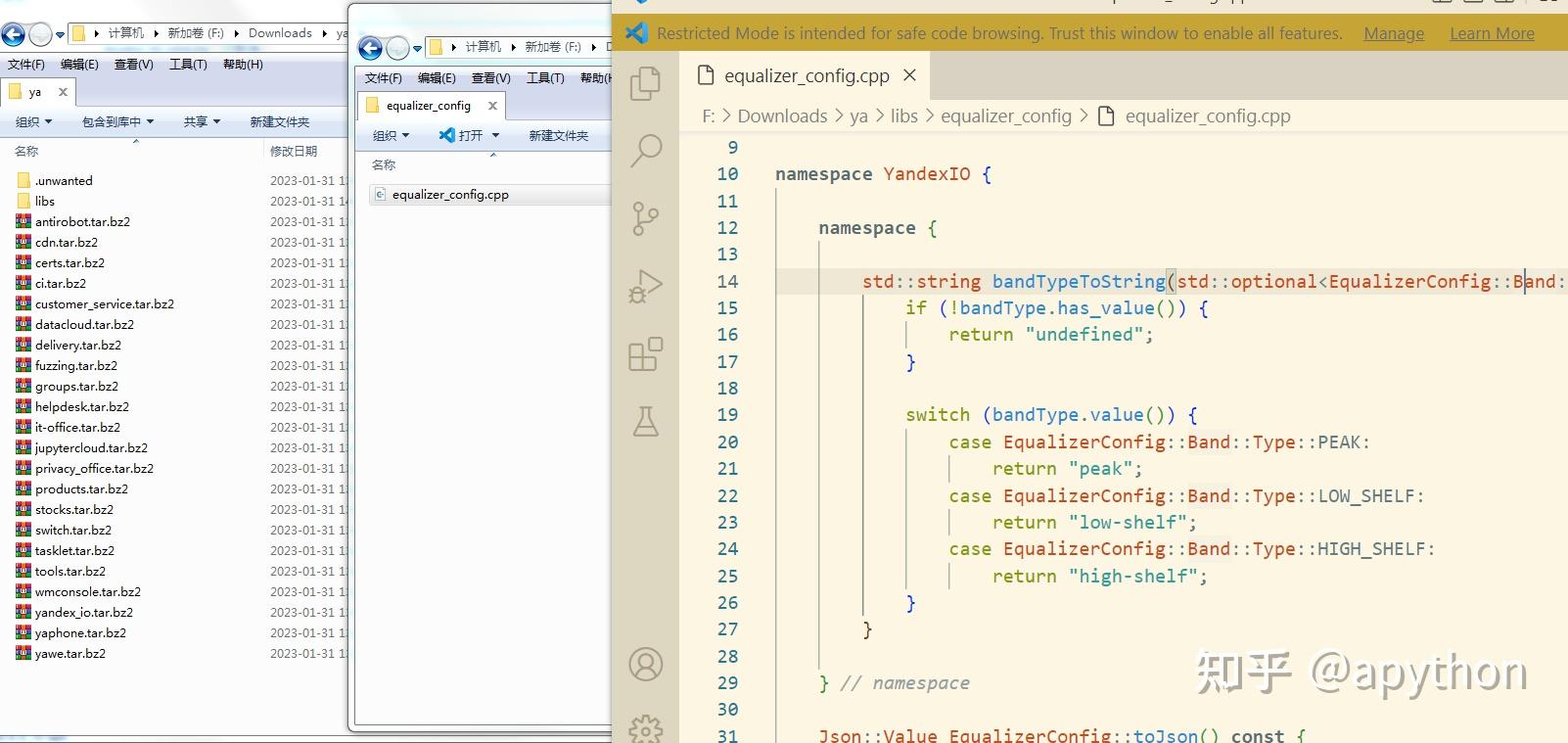Screen dimensions: 1568x743
Task: Open the Run and Debug view
Action: click(x=645, y=286)
